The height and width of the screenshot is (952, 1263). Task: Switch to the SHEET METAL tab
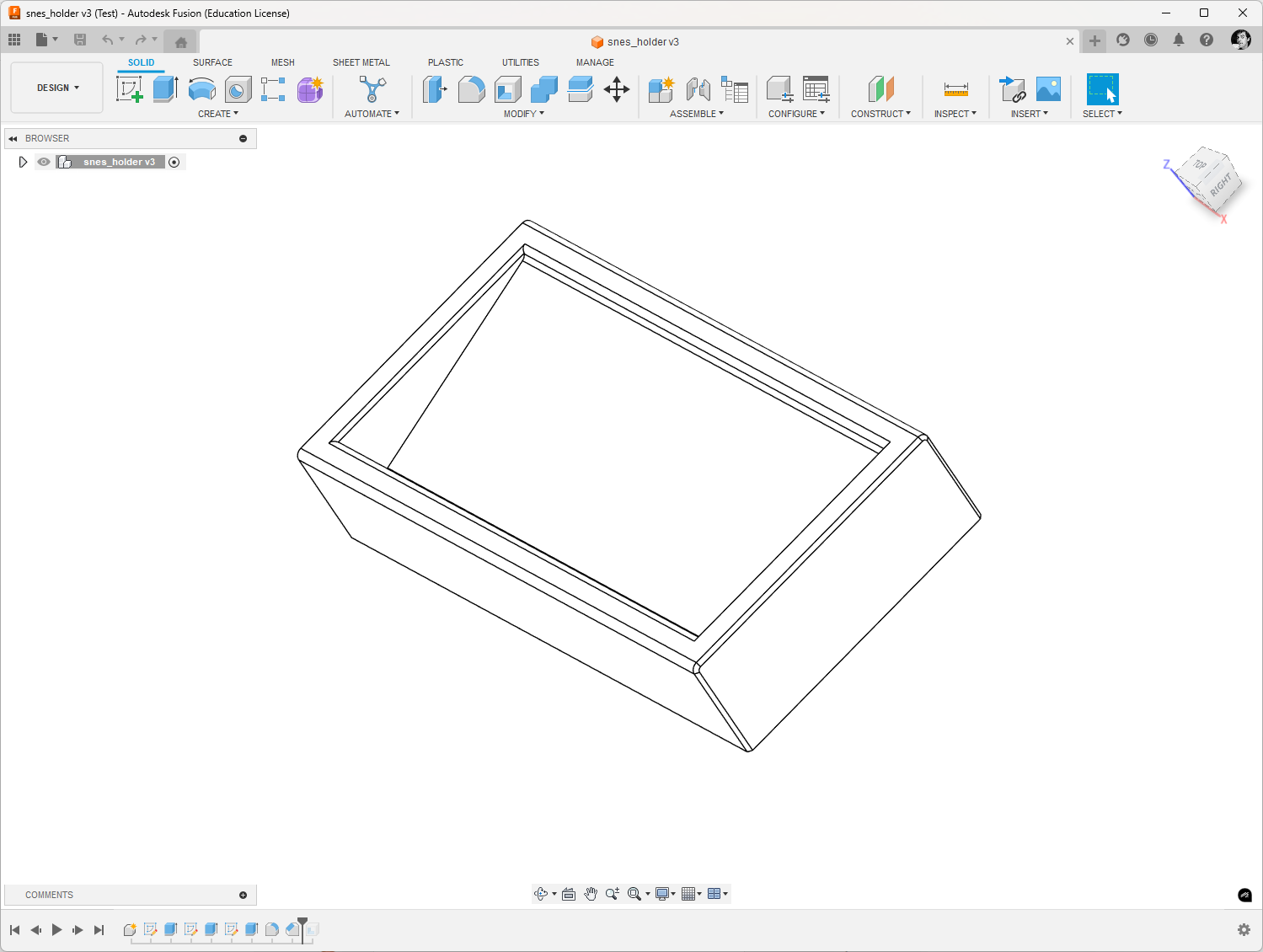pos(361,62)
